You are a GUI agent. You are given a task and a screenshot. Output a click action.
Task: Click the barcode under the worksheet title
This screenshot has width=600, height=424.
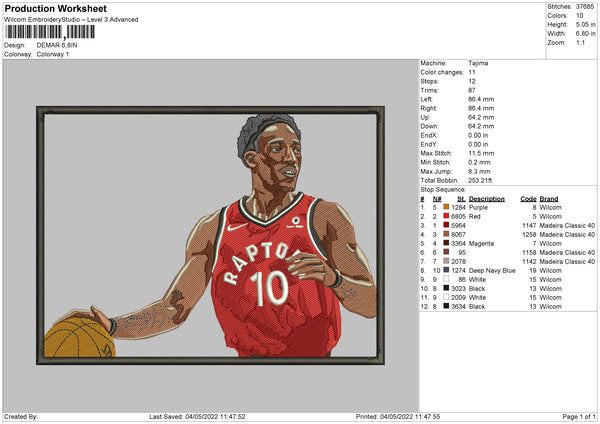point(50,32)
